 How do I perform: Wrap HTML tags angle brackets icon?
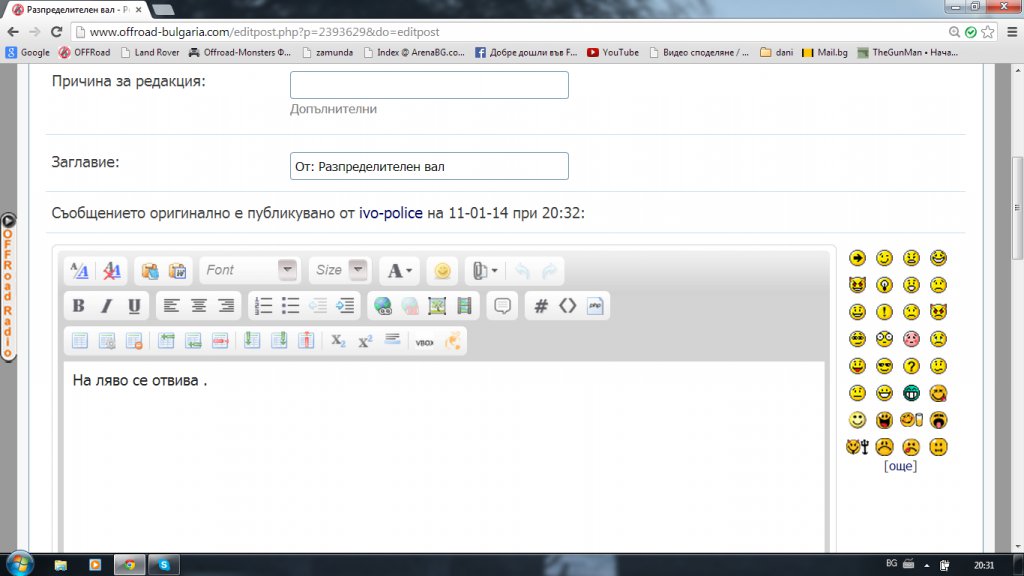tap(568, 306)
